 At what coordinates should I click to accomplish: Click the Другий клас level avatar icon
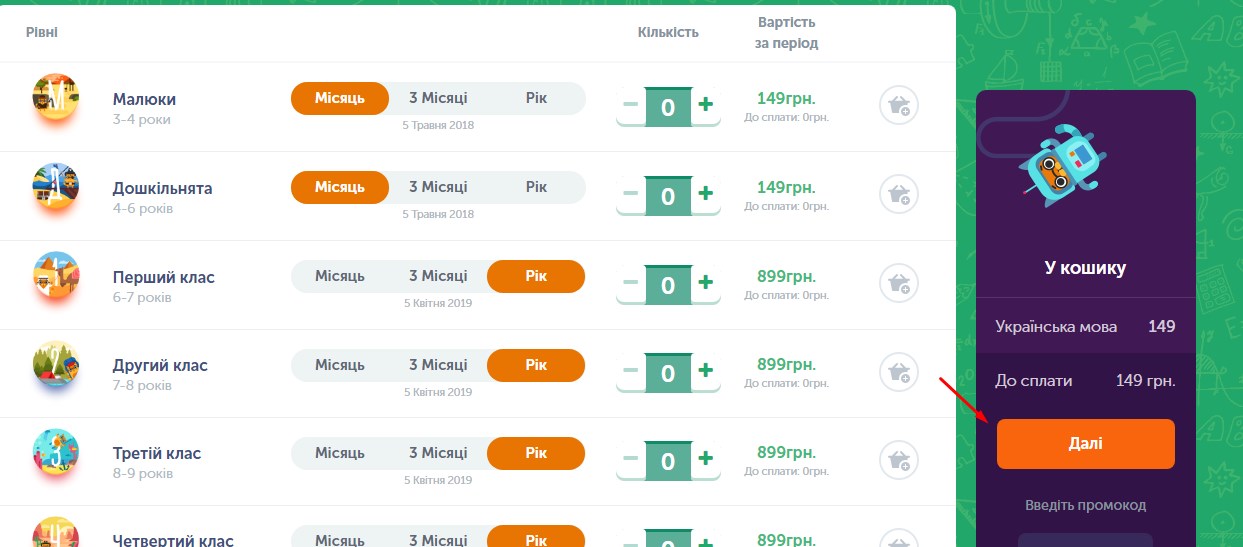click(55, 367)
